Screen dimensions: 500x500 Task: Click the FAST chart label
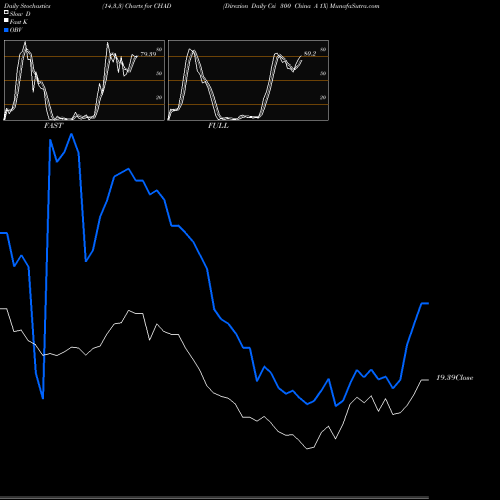coord(53,126)
